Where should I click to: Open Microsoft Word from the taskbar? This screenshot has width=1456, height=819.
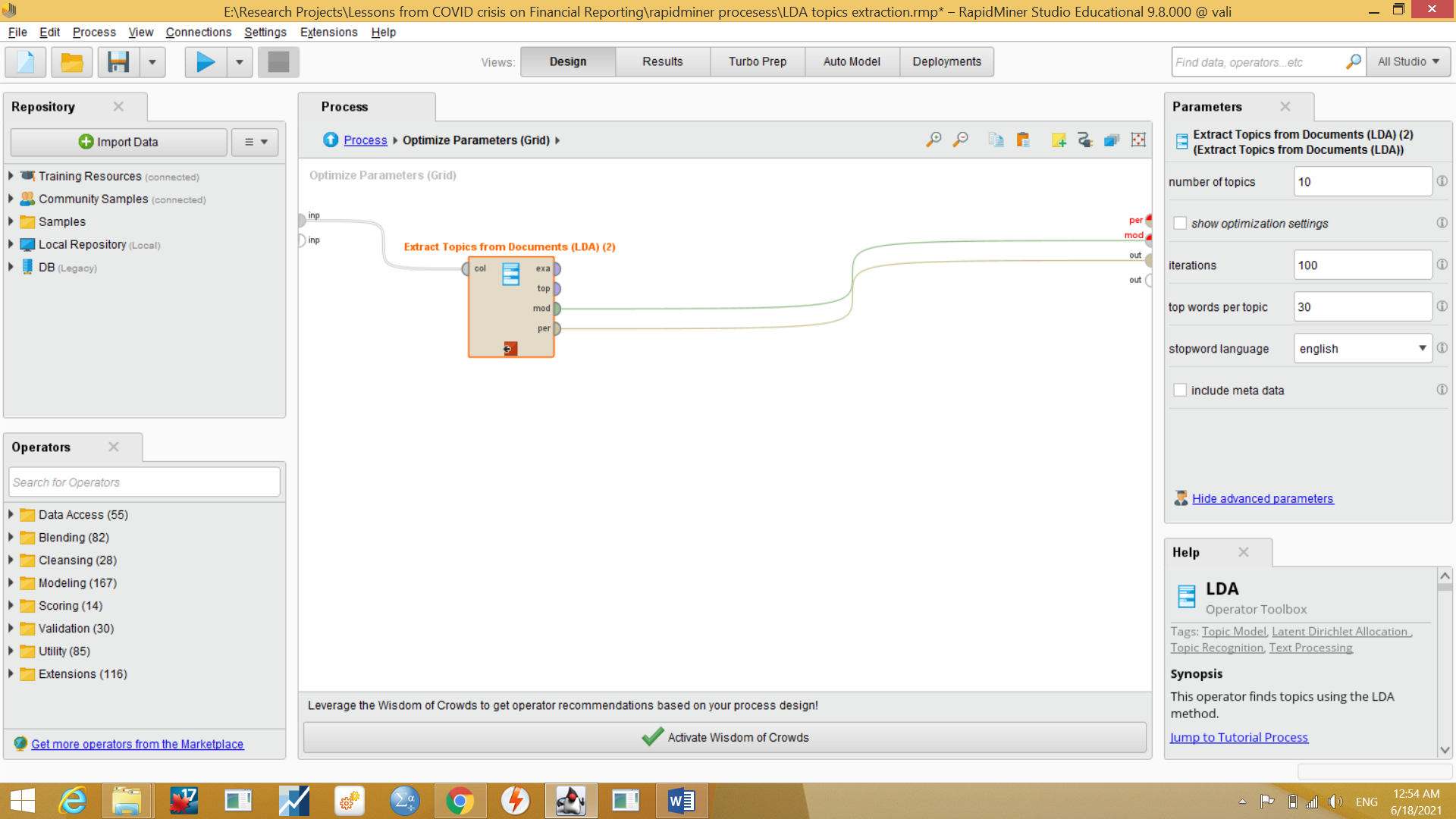(681, 801)
